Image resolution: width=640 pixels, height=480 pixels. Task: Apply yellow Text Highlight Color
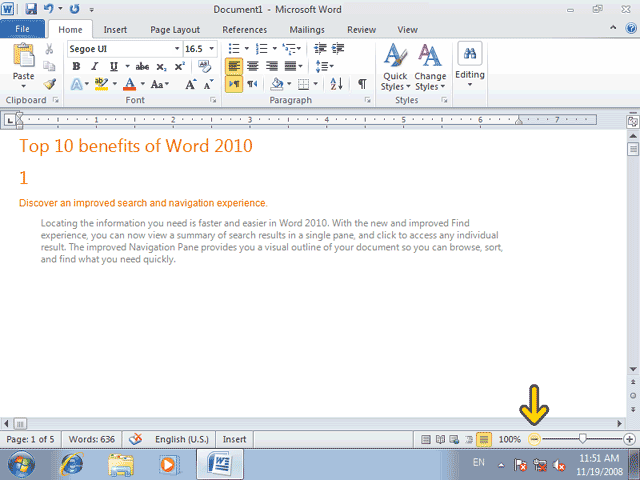point(101,84)
